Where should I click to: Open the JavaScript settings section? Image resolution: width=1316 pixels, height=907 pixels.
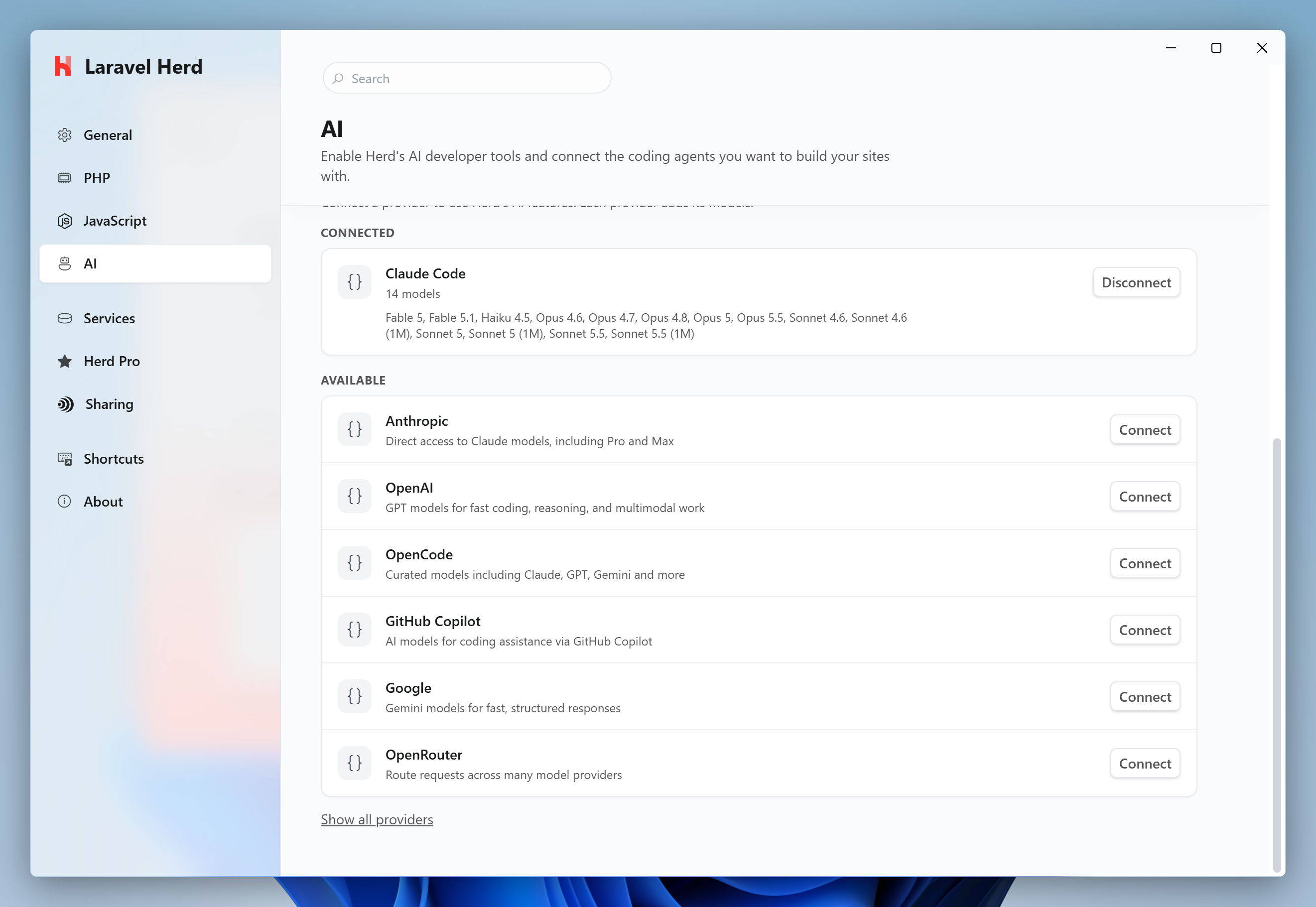(x=155, y=221)
